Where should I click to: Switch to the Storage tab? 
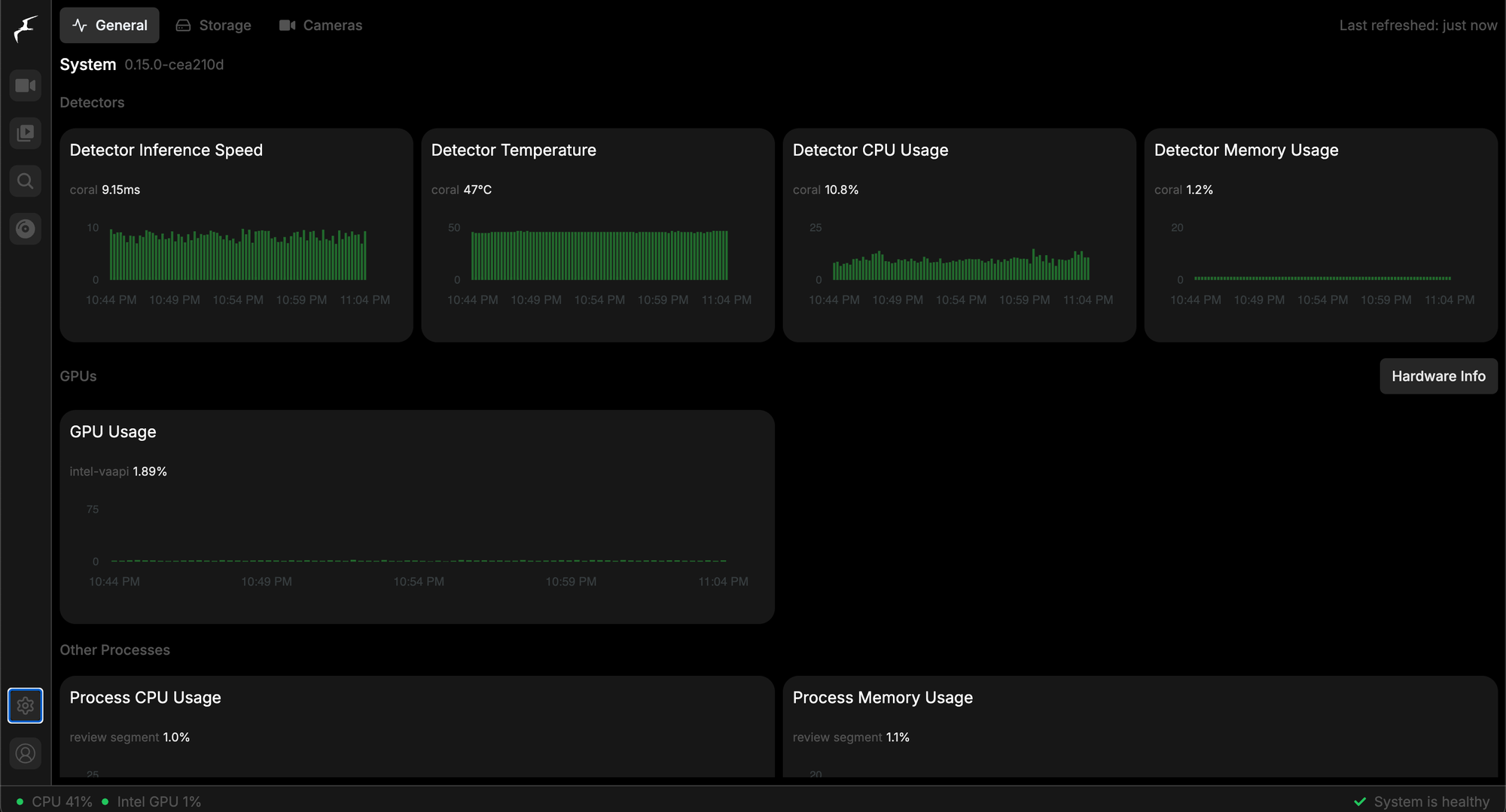[x=214, y=26]
